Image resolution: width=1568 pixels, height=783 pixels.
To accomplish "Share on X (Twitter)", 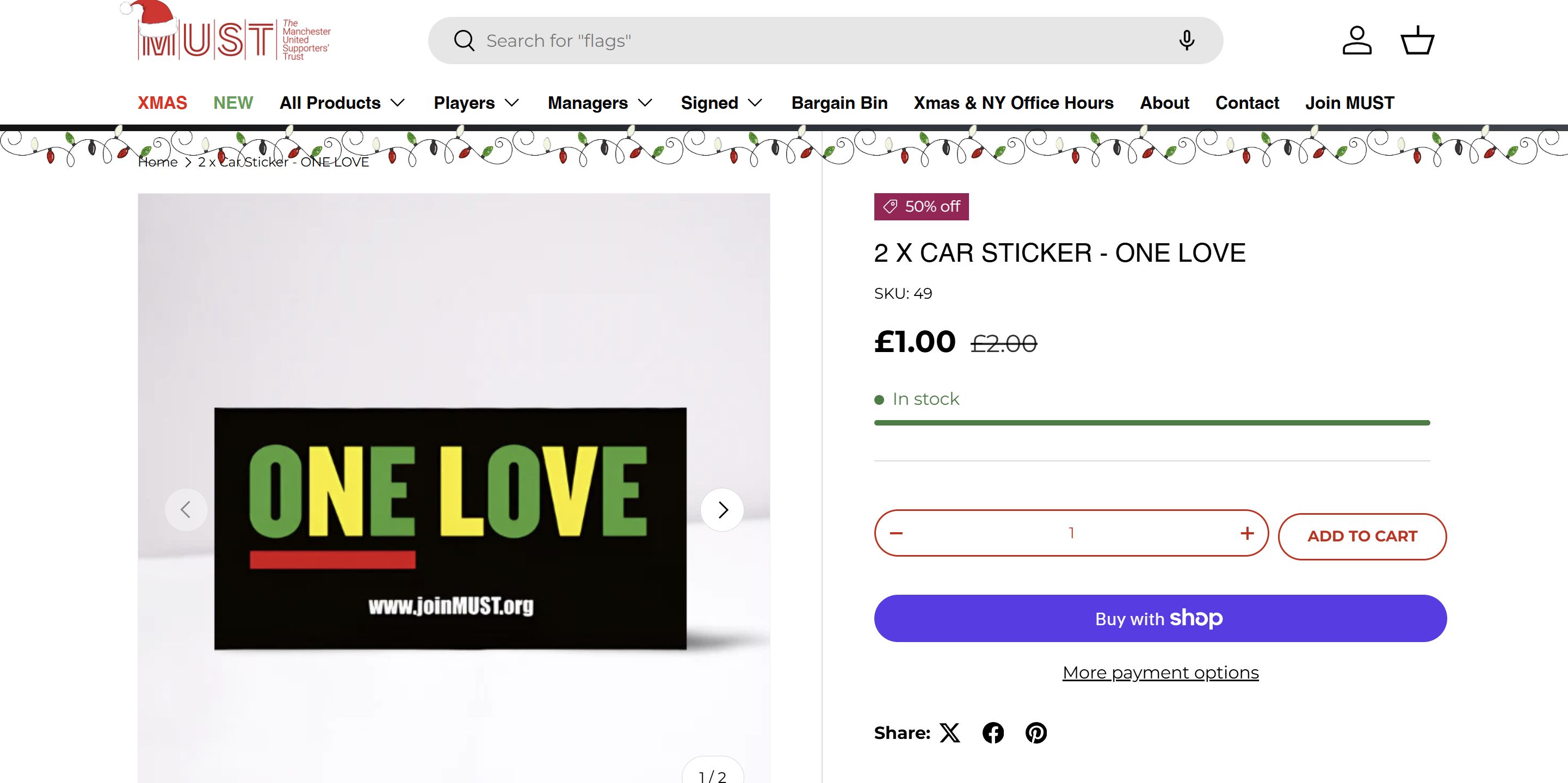I will point(949,732).
